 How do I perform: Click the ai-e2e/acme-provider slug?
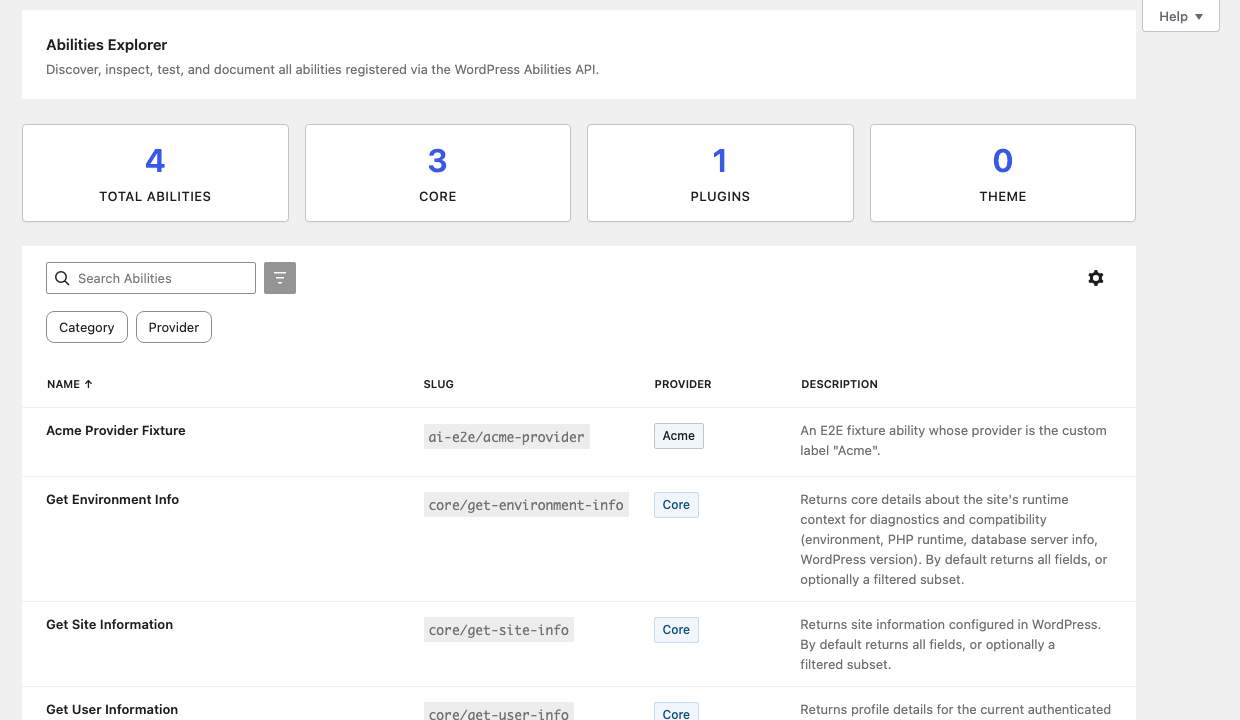tap(506, 436)
